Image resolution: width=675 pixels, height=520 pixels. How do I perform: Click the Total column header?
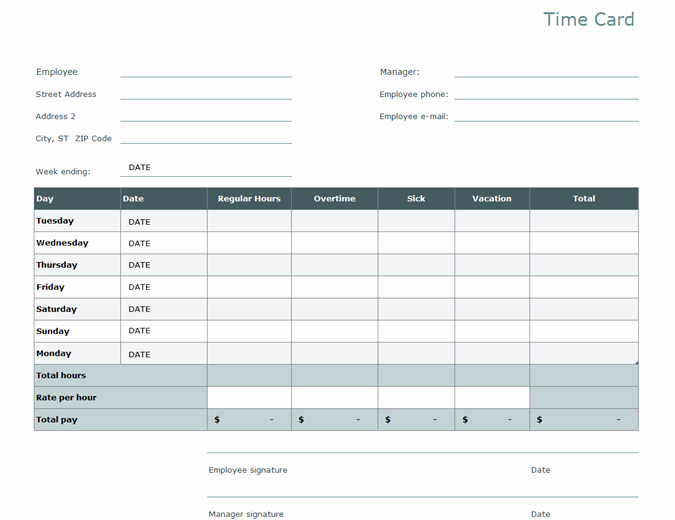click(584, 198)
